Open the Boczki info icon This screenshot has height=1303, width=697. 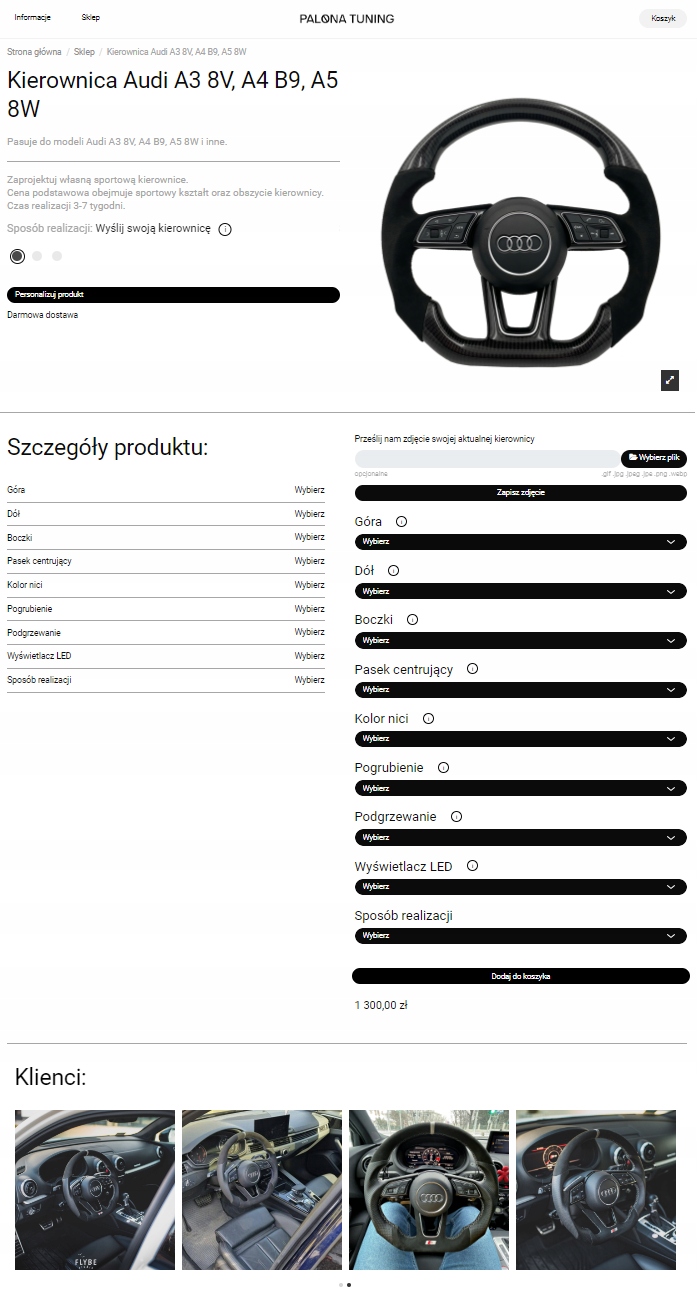click(x=412, y=620)
